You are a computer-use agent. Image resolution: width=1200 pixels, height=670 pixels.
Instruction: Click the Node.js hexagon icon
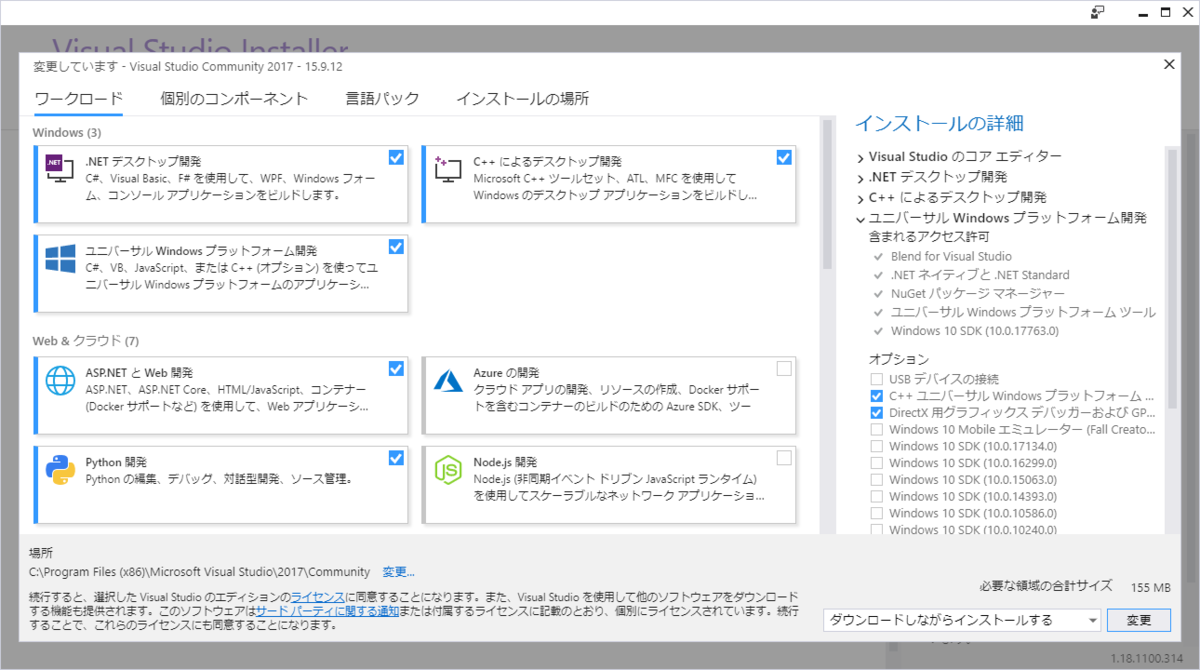click(447, 470)
